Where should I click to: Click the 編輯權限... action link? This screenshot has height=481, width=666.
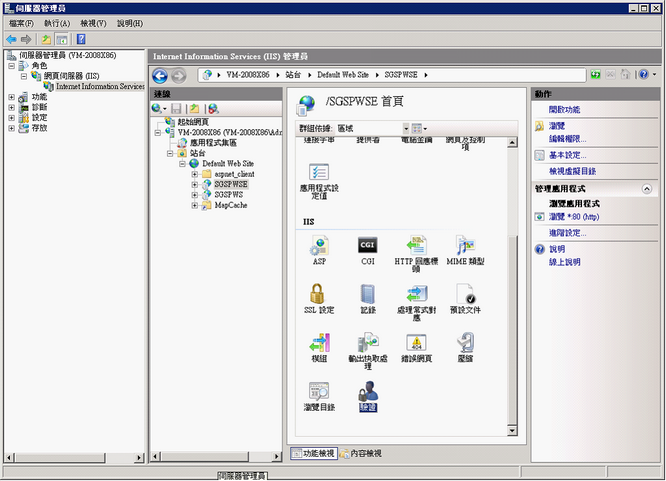[x=567, y=139]
